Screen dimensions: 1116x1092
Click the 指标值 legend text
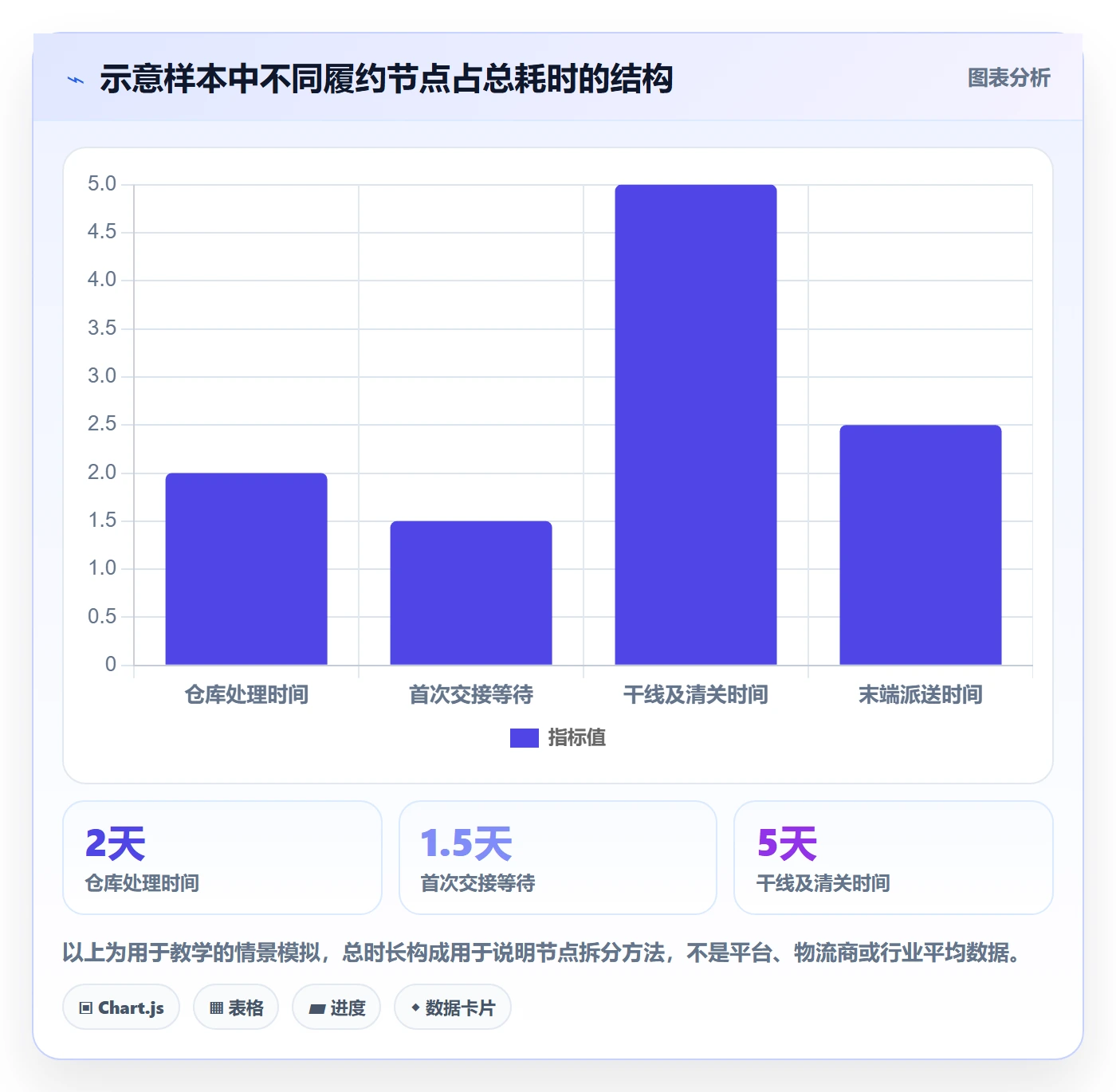[x=577, y=738]
